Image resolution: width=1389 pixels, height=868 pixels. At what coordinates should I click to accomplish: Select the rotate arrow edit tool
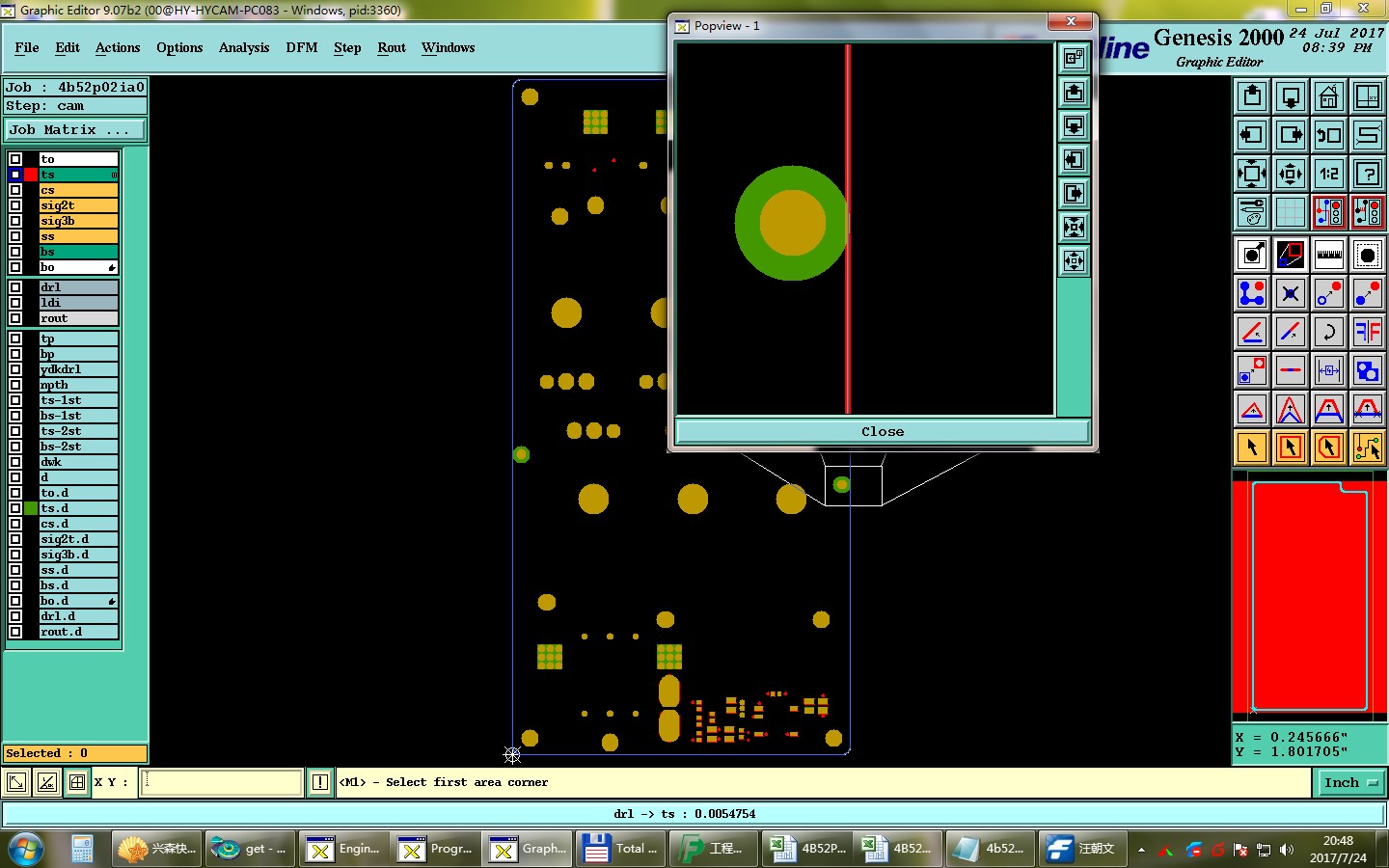point(1328,332)
